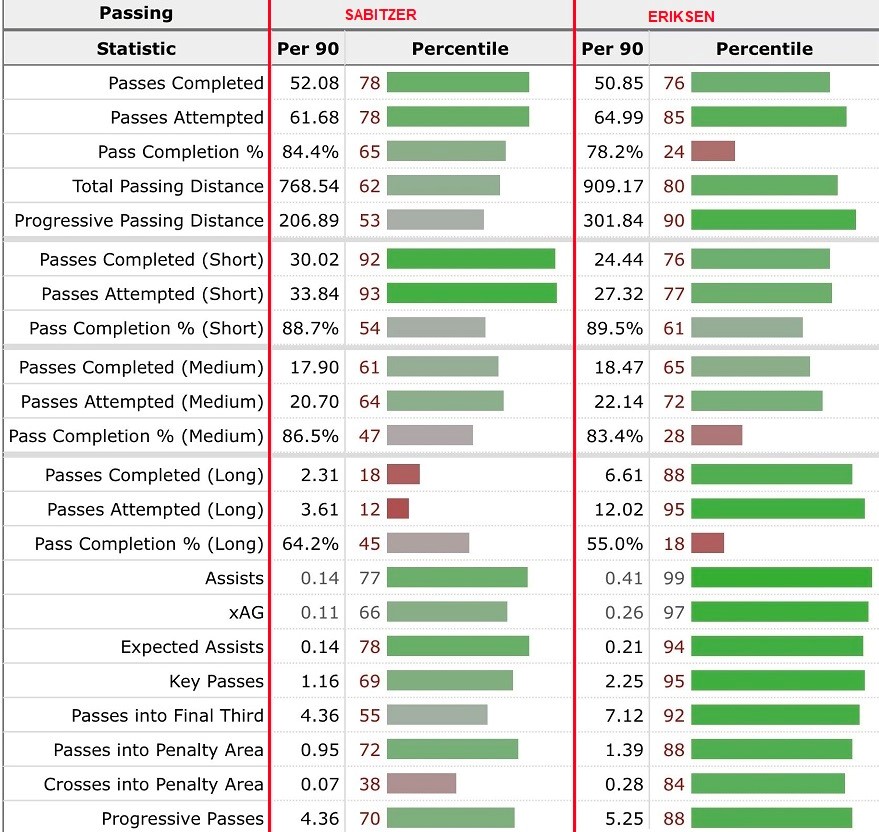879x832 pixels.
Task: Click Eriksen's Assists 99th percentile bar
Action: [781, 577]
